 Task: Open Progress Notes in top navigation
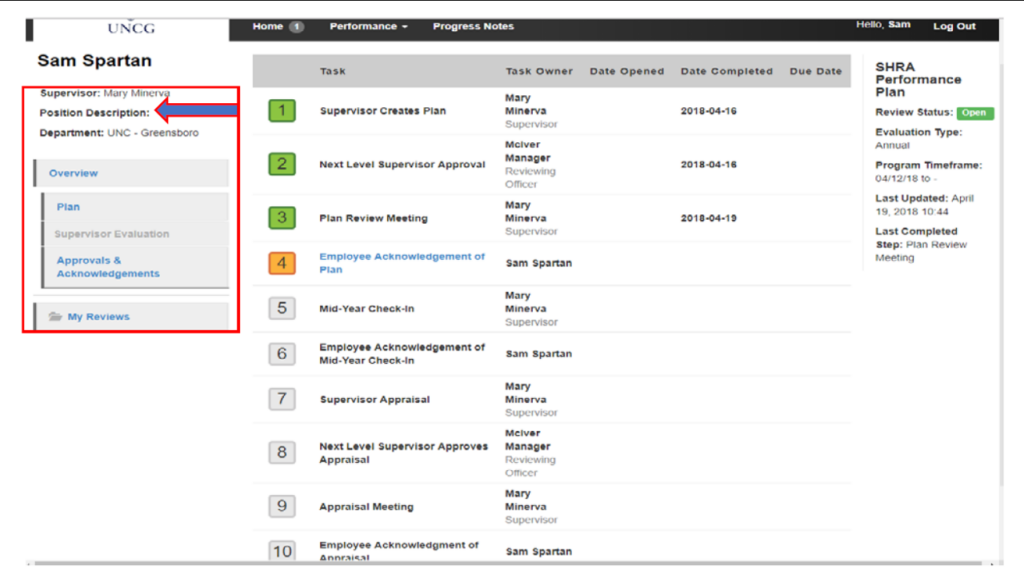[473, 27]
